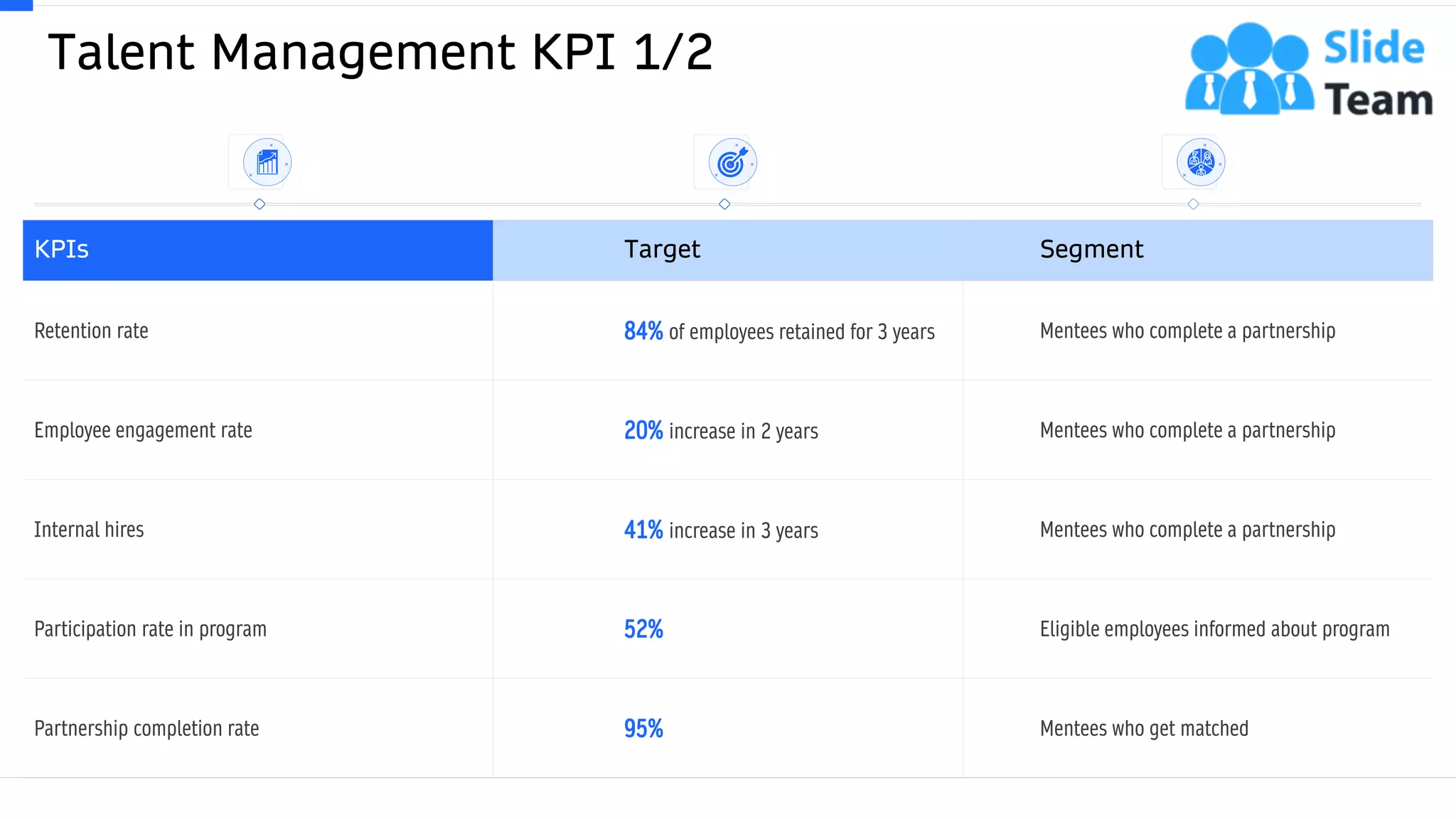This screenshot has height=819, width=1456.
Task: Select Employee engagement row's Mentees segment text
Action: (1187, 431)
